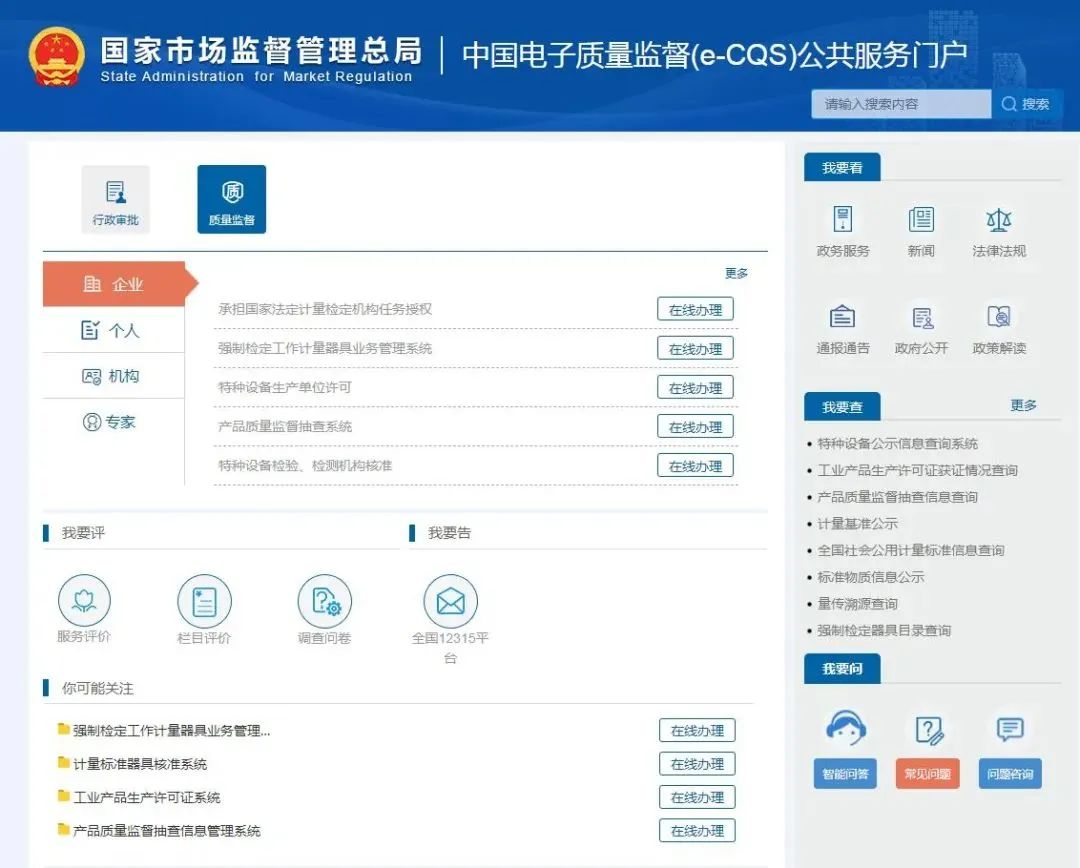Open 标准物质信息公示 link
Viewport: 1080px width, 868px height.
point(871,577)
